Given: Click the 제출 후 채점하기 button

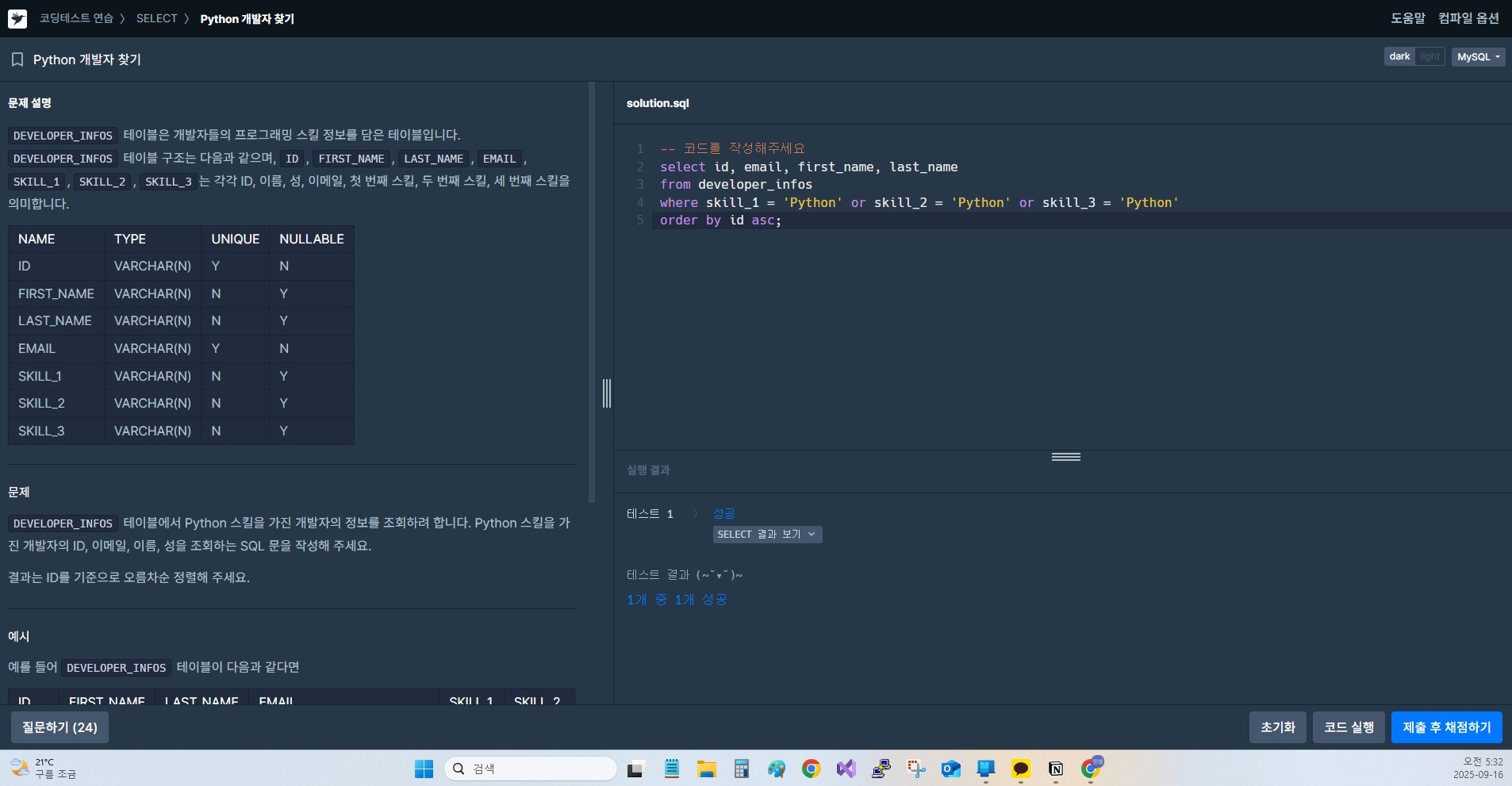Looking at the screenshot, I should tap(1446, 727).
